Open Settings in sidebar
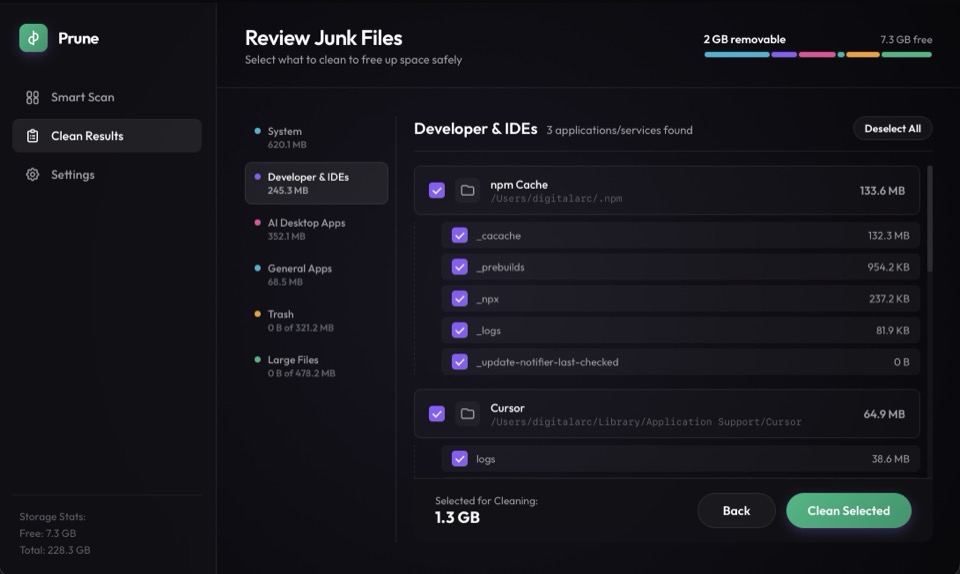960x574 pixels. click(107, 174)
